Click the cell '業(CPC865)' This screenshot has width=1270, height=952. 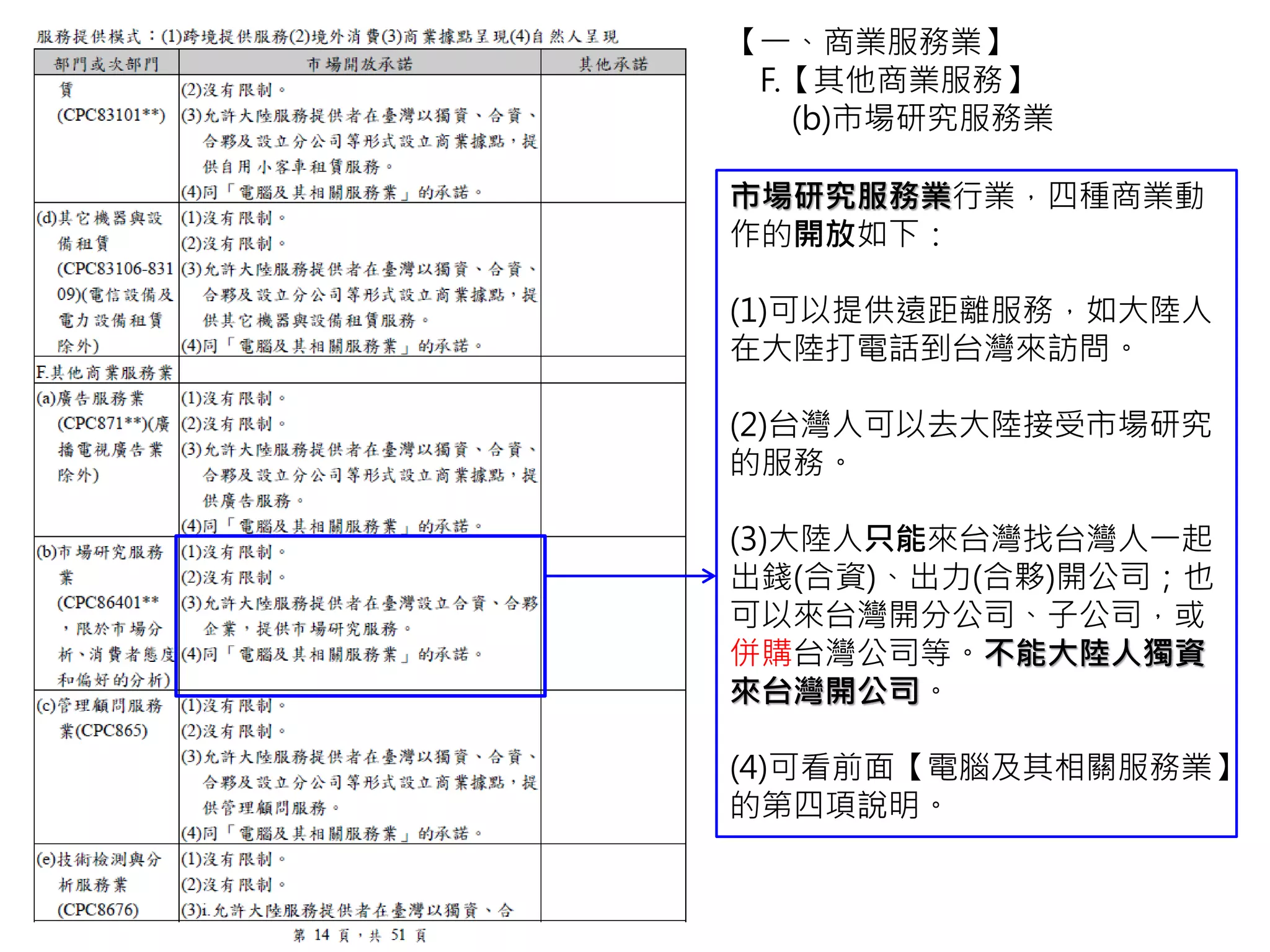(x=103, y=731)
